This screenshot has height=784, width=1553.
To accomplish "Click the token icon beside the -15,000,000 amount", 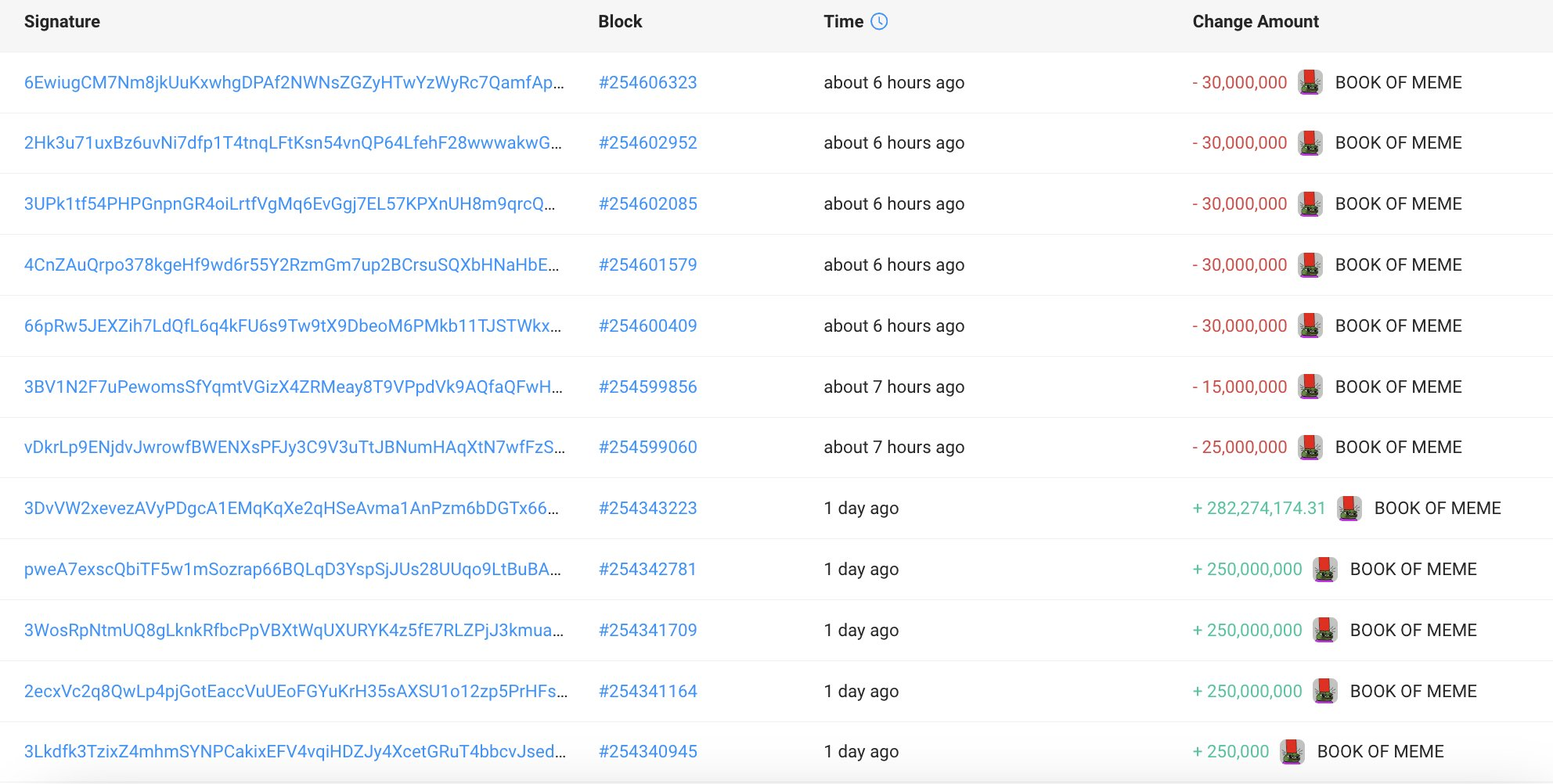I will (1310, 387).
